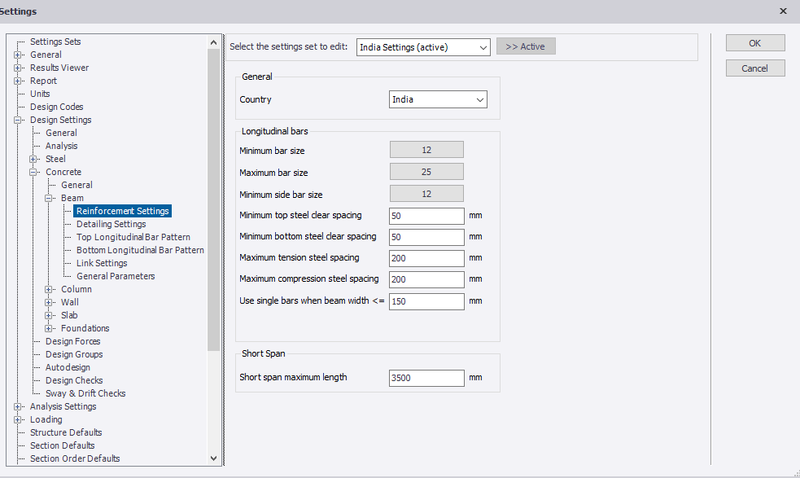Select Settings Sets in the tree
This screenshot has width=800, height=478.
pos(55,42)
